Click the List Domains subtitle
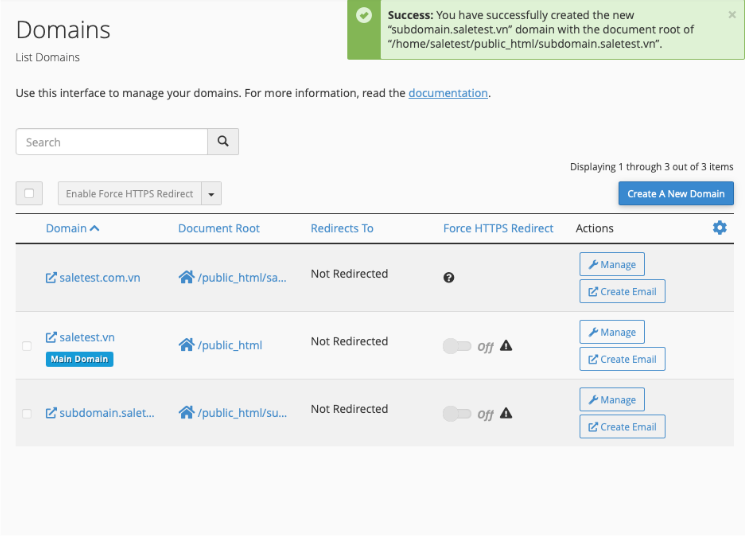745x536 pixels. (x=48, y=57)
